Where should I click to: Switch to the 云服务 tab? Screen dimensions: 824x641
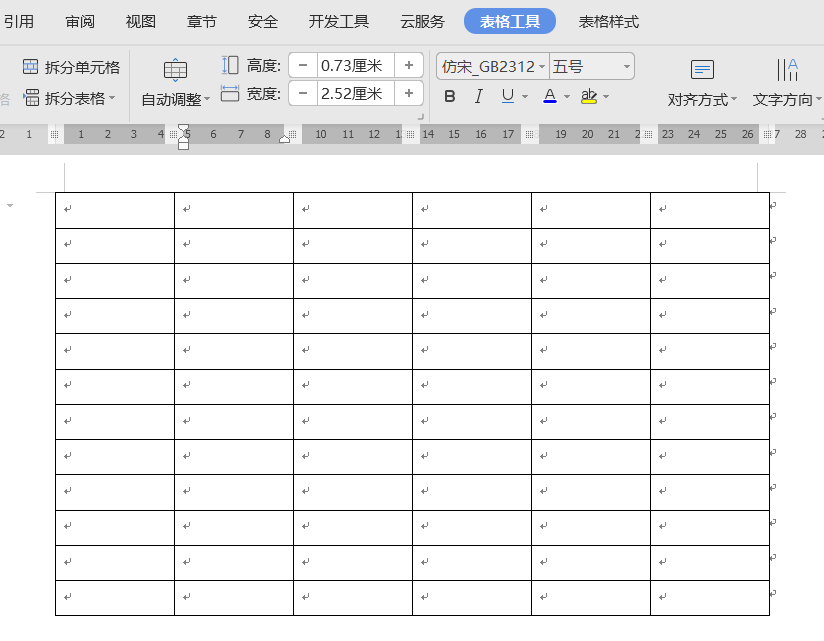pyautogui.click(x=423, y=22)
